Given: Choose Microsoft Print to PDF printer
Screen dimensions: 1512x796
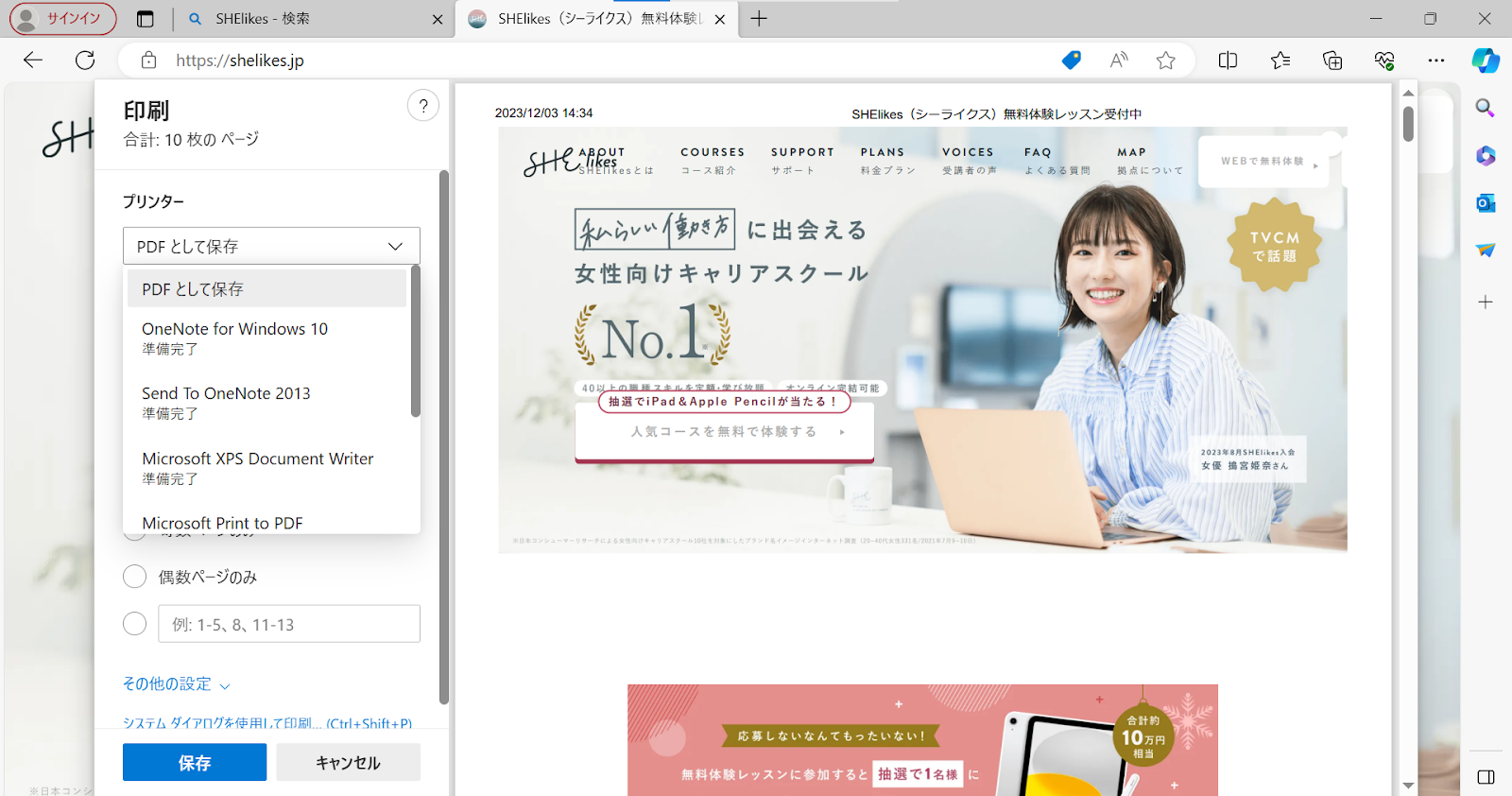Looking at the screenshot, I should [x=266, y=523].
